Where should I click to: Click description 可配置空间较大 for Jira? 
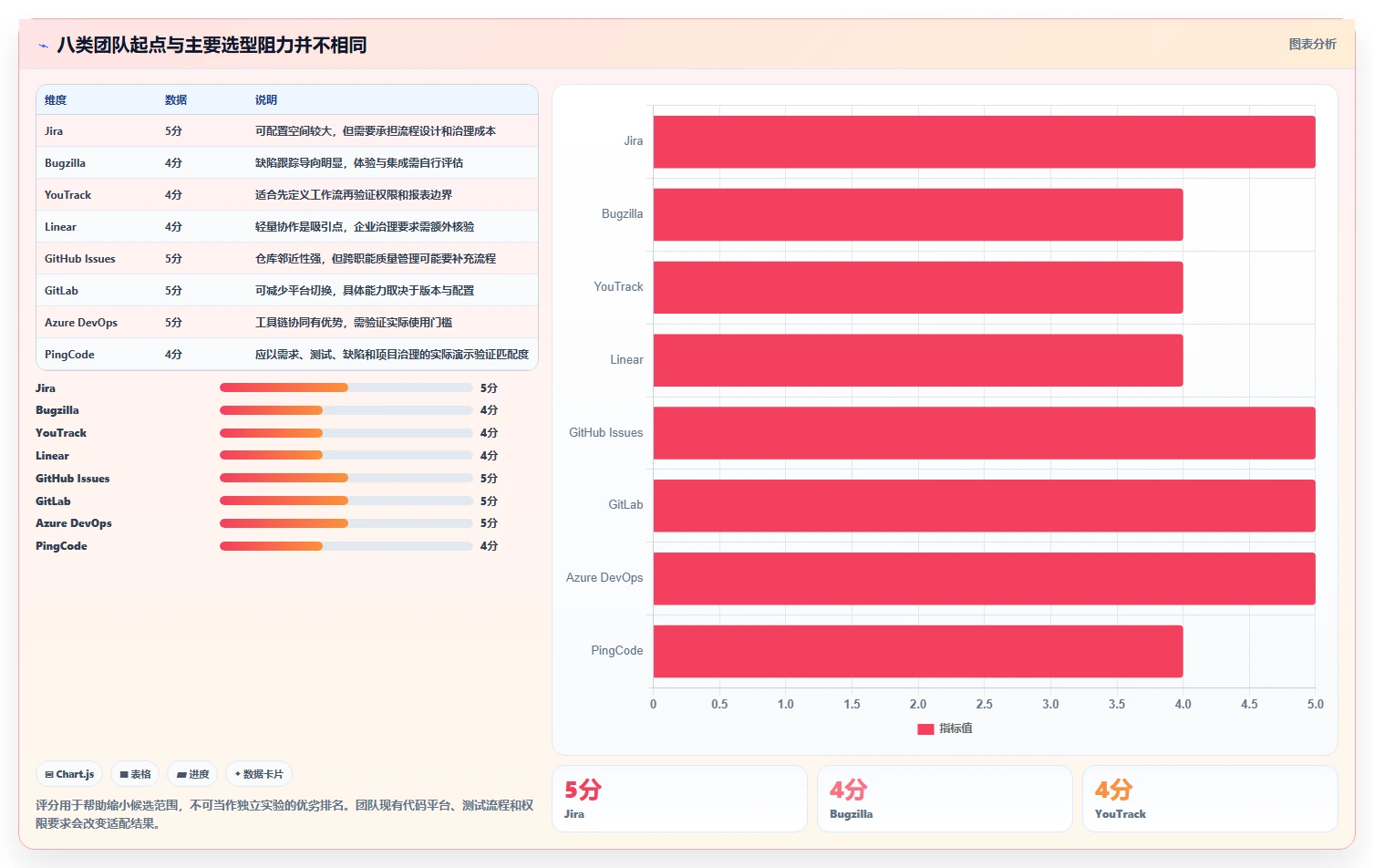[376, 131]
